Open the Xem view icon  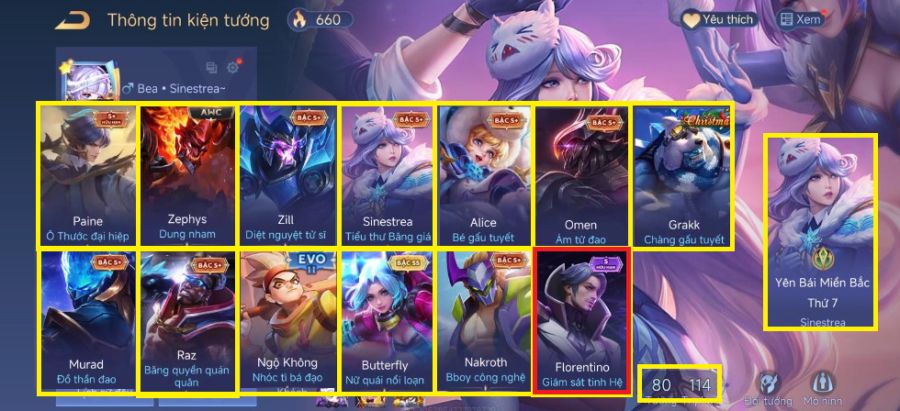tap(800, 19)
